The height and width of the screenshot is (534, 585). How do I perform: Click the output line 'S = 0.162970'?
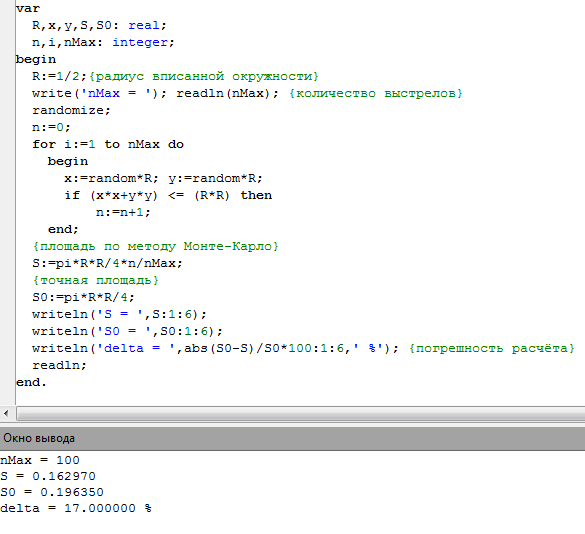pos(48,476)
